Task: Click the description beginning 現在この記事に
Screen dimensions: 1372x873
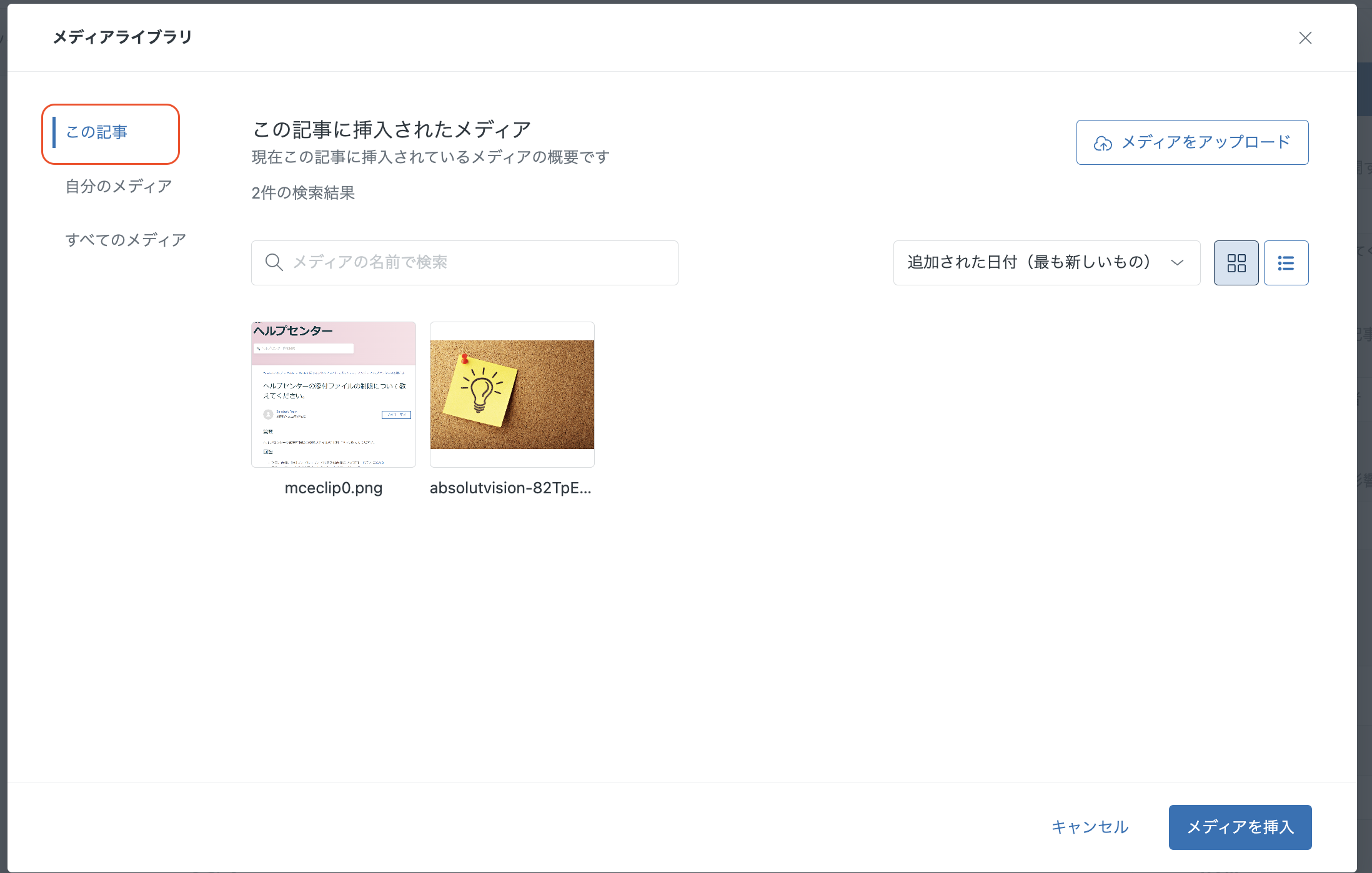Action: [430, 157]
